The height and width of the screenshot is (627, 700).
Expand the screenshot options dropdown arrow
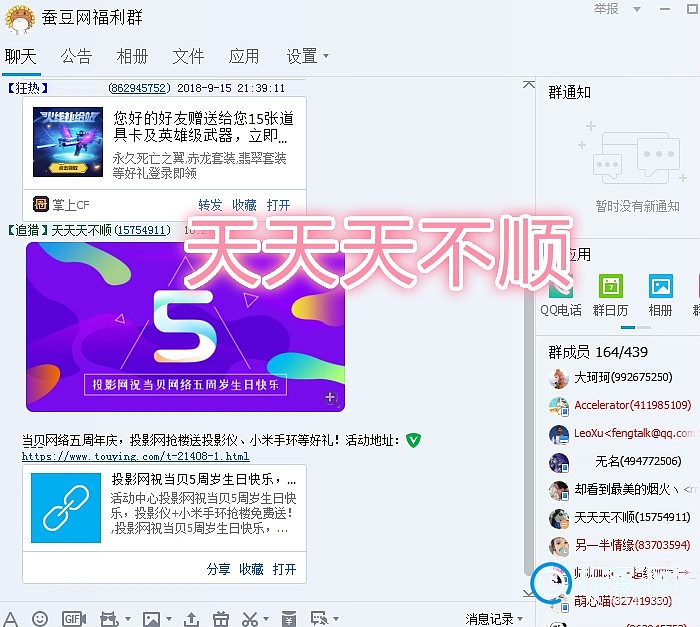[x=266, y=619]
